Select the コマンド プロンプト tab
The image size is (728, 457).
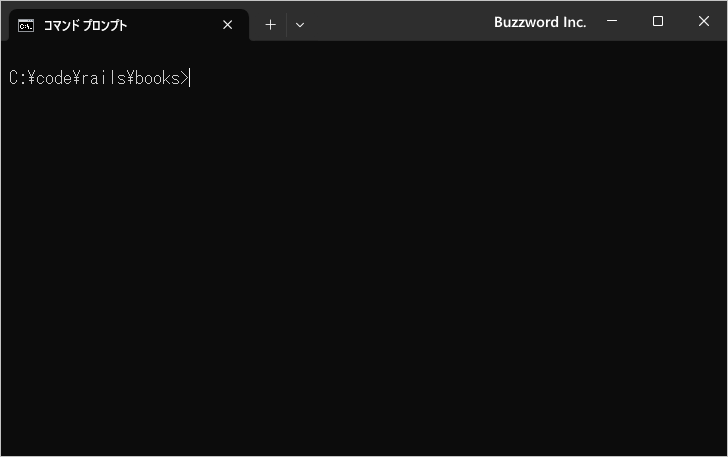(x=129, y=25)
